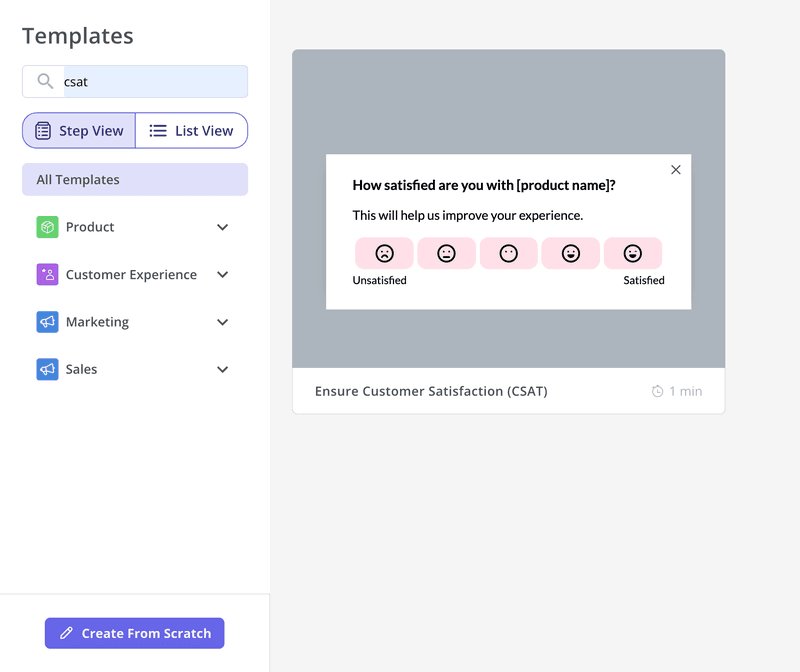
Task: Select the slightly satisfied face rating swatch
Action: 570,253
